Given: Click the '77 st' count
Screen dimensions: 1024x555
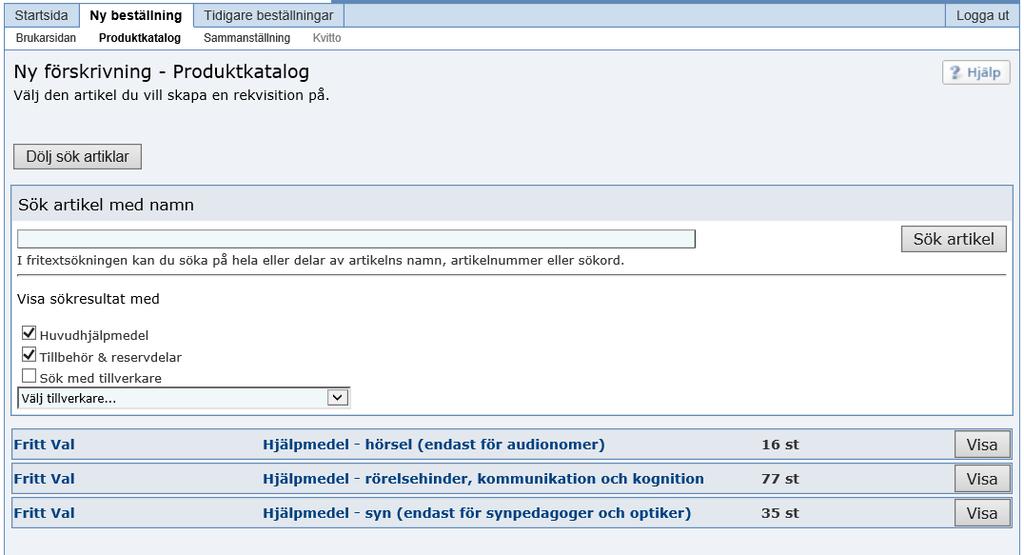Looking at the screenshot, I should [x=780, y=479].
